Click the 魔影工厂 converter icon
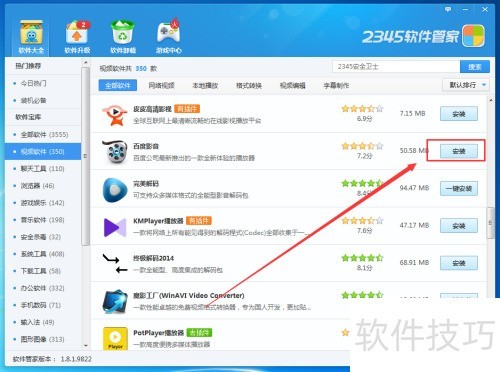This screenshot has width=500, height=372. pyautogui.click(x=115, y=301)
